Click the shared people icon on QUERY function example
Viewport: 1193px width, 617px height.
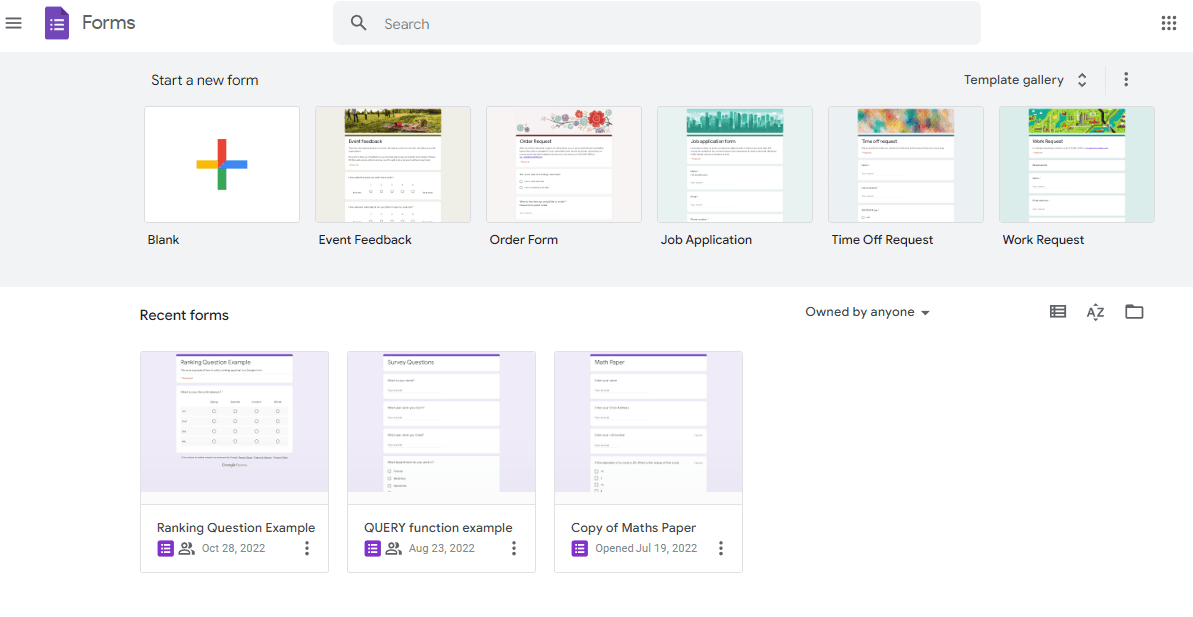coord(393,548)
